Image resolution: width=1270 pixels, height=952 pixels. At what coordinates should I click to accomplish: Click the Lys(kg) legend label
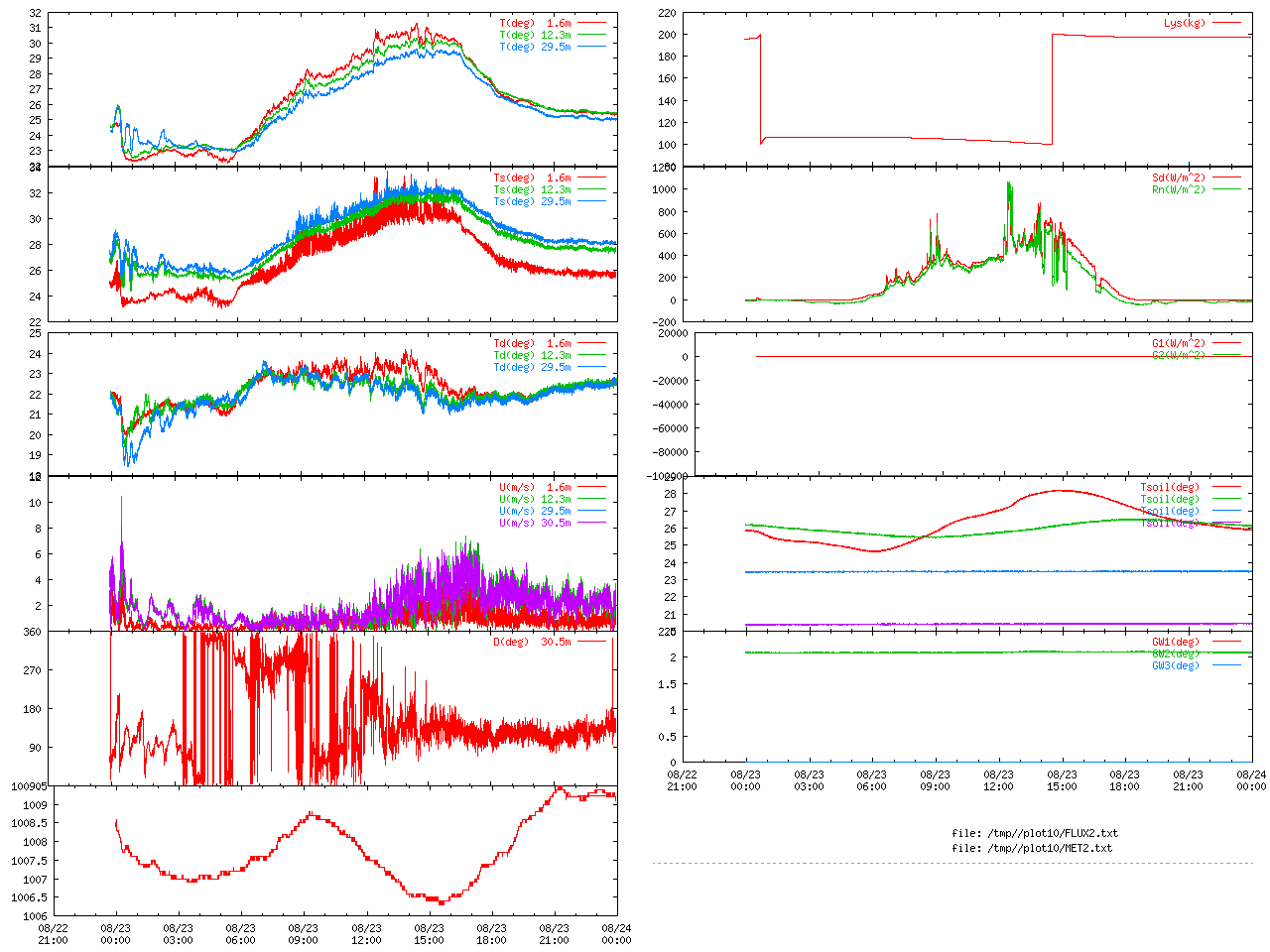[1185, 23]
